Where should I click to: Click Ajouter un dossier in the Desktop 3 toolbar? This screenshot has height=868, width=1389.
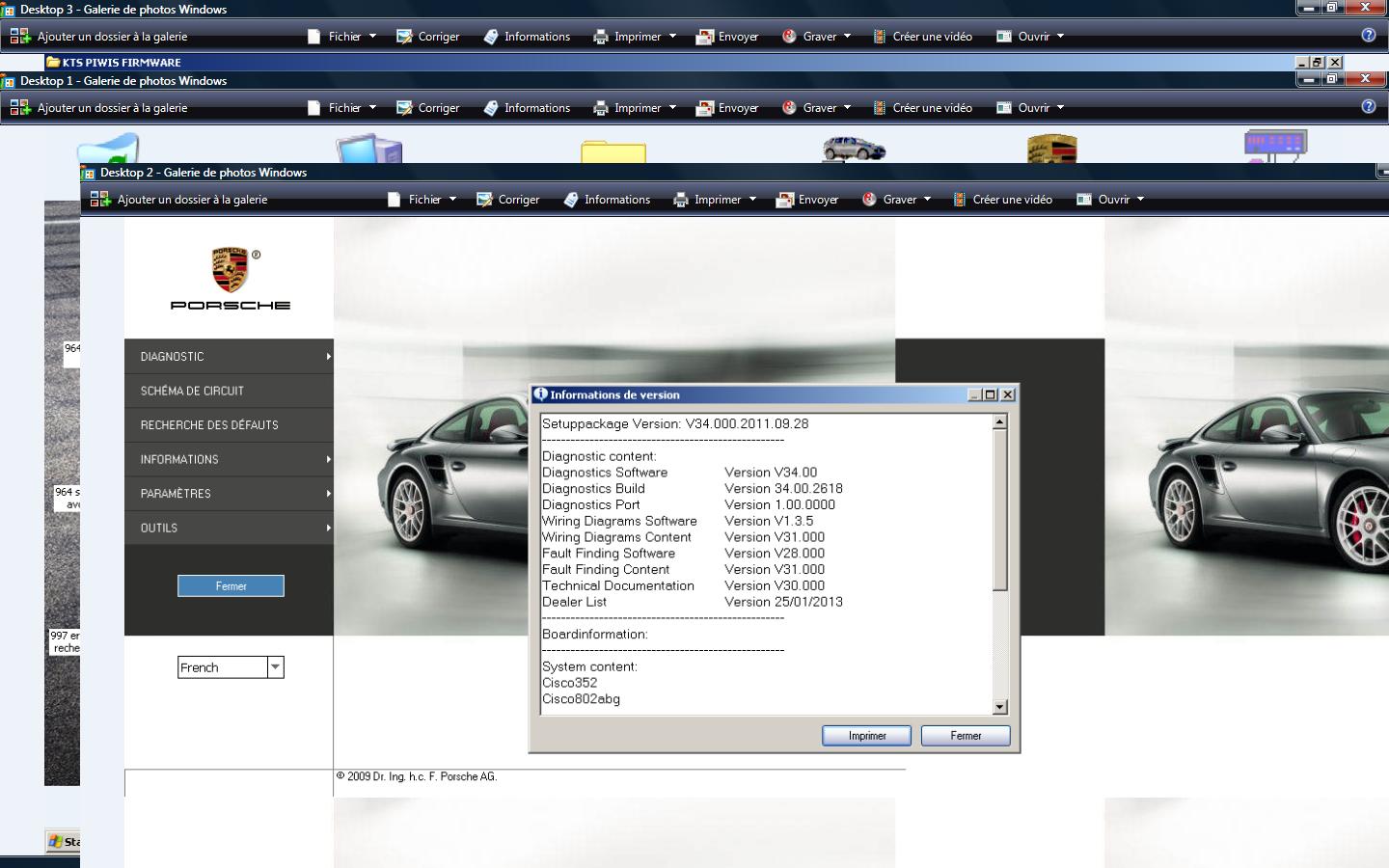point(98,37)
